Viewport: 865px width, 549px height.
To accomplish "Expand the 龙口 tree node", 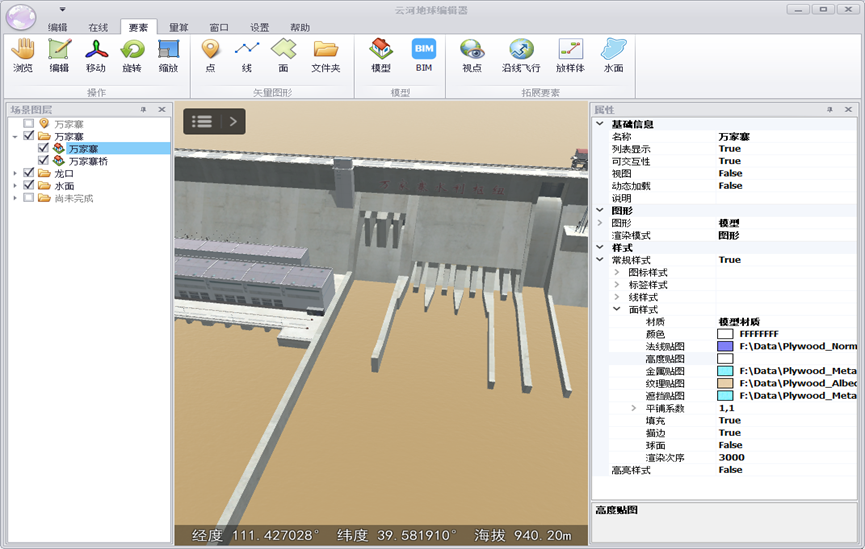I will point(15,173).
